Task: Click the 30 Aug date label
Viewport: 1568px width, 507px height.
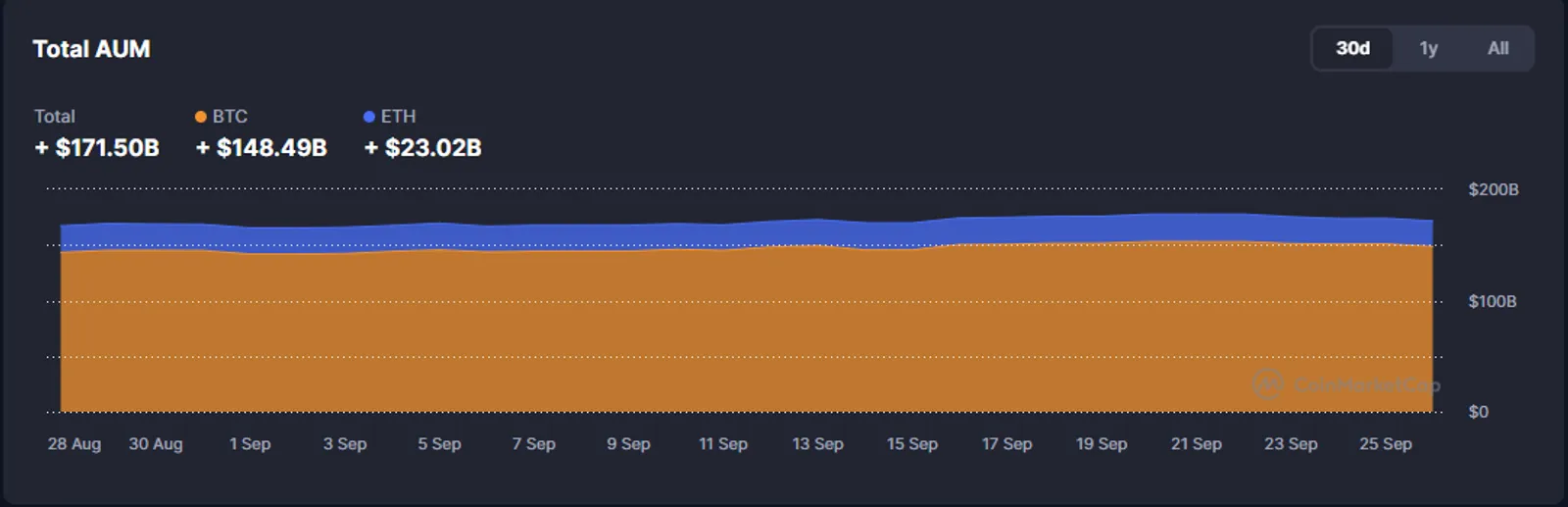Action: (x=156, y=444)
